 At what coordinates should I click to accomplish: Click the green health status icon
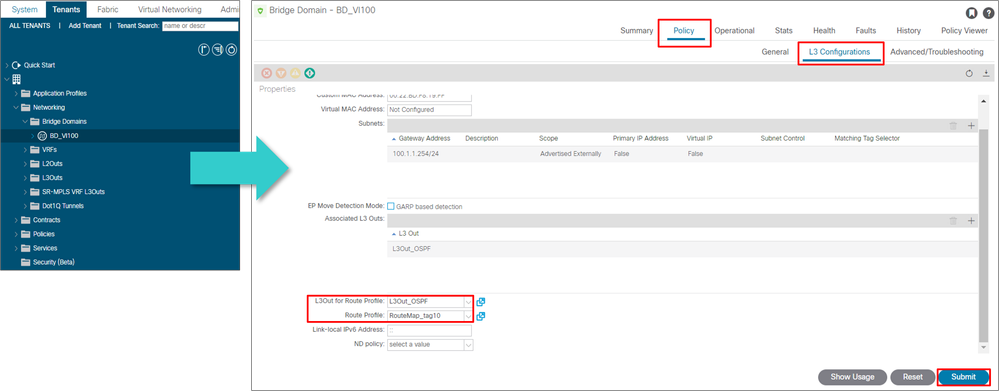pos(310,73)
